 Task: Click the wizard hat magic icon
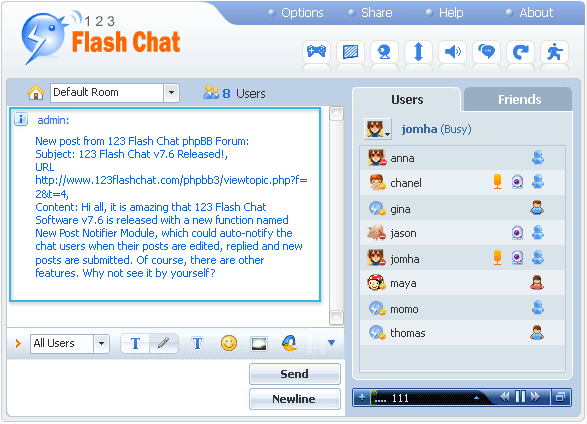[289, 343]
